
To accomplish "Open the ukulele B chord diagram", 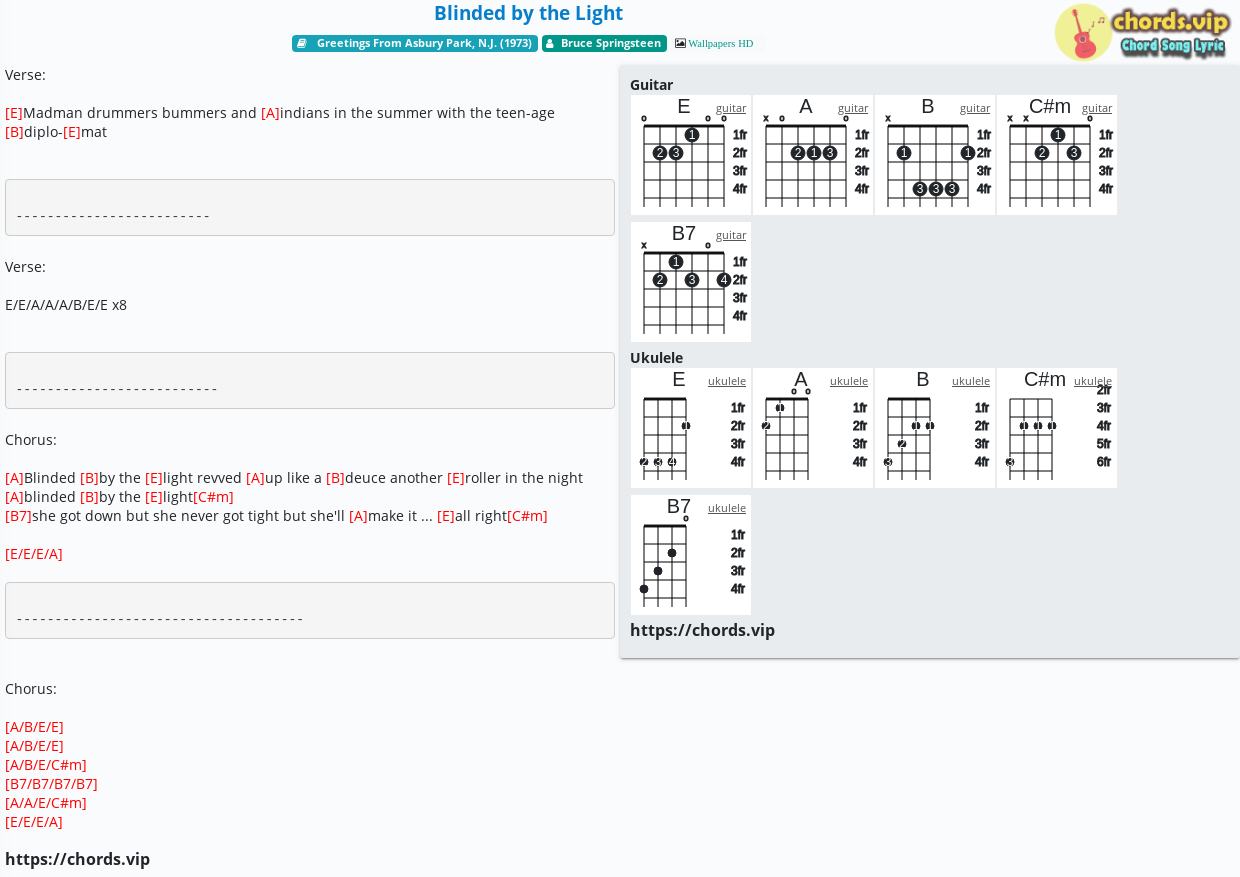I will (x=935, y=428).
